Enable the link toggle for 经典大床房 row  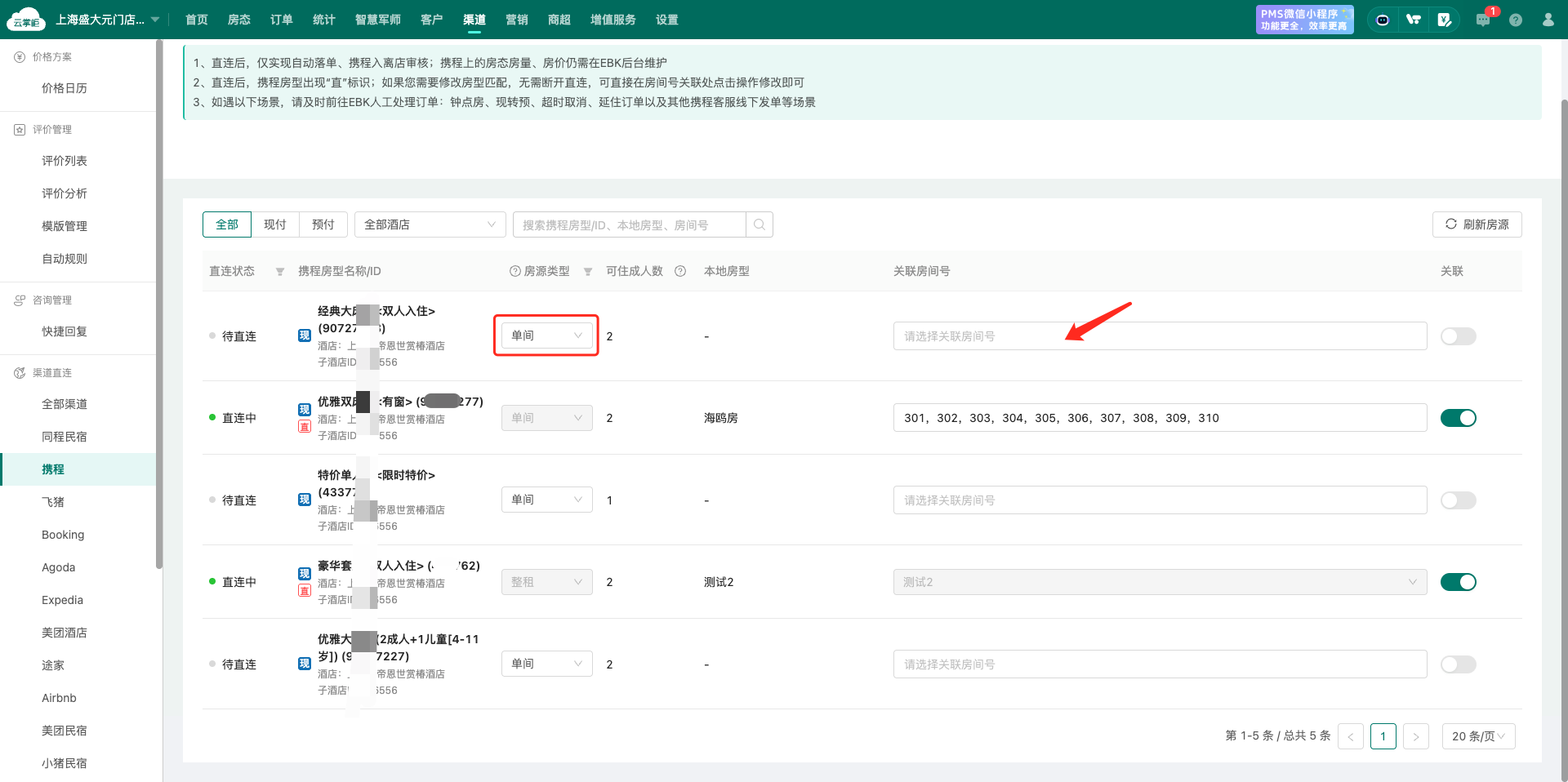coord(1458,336)
